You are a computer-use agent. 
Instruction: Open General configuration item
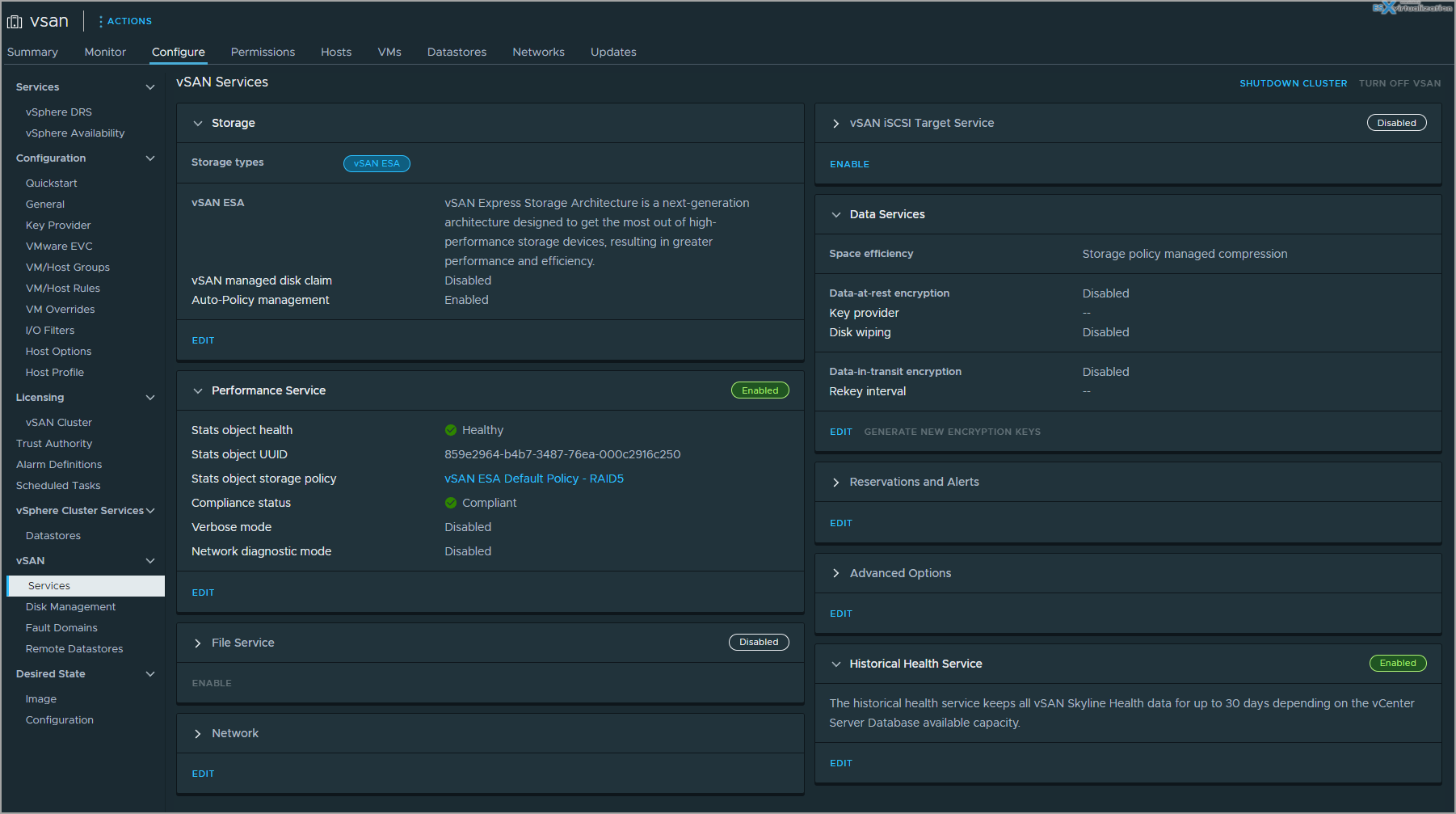coord(45,205)
